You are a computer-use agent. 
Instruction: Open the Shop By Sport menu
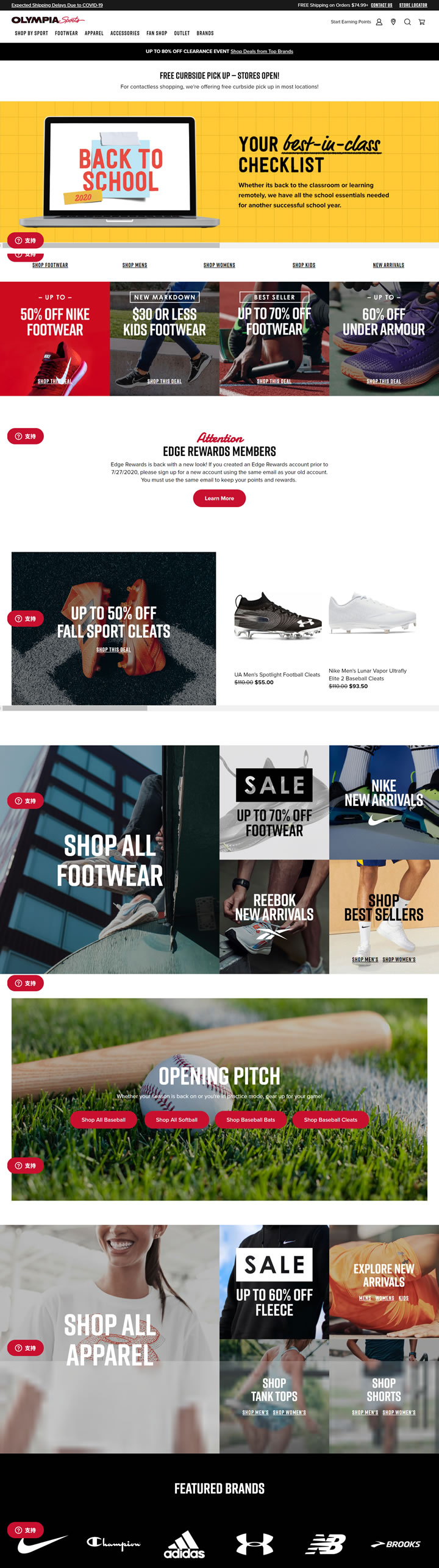32,34
